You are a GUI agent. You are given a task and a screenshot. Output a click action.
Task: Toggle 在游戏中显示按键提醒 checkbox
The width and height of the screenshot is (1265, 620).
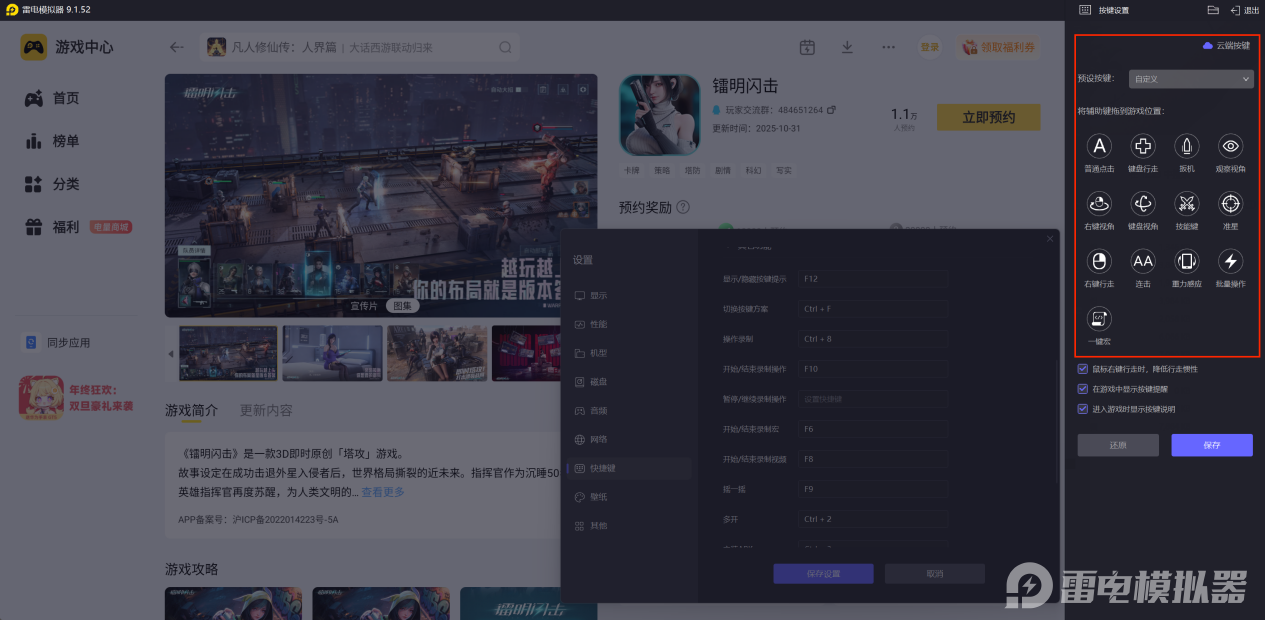tap(1082, 389)
